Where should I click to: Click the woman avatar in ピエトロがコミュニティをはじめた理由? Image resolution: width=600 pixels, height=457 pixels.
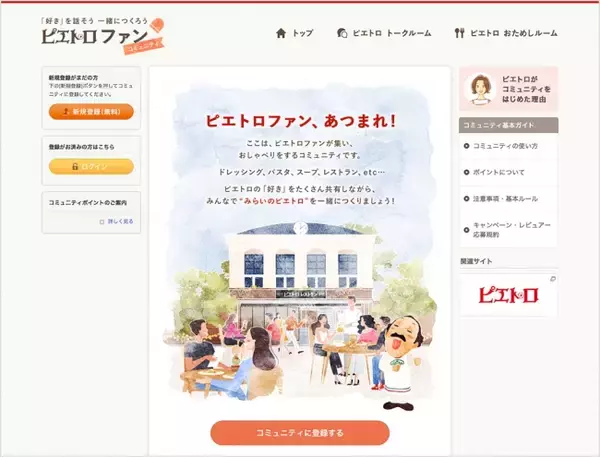coord(480,89)
